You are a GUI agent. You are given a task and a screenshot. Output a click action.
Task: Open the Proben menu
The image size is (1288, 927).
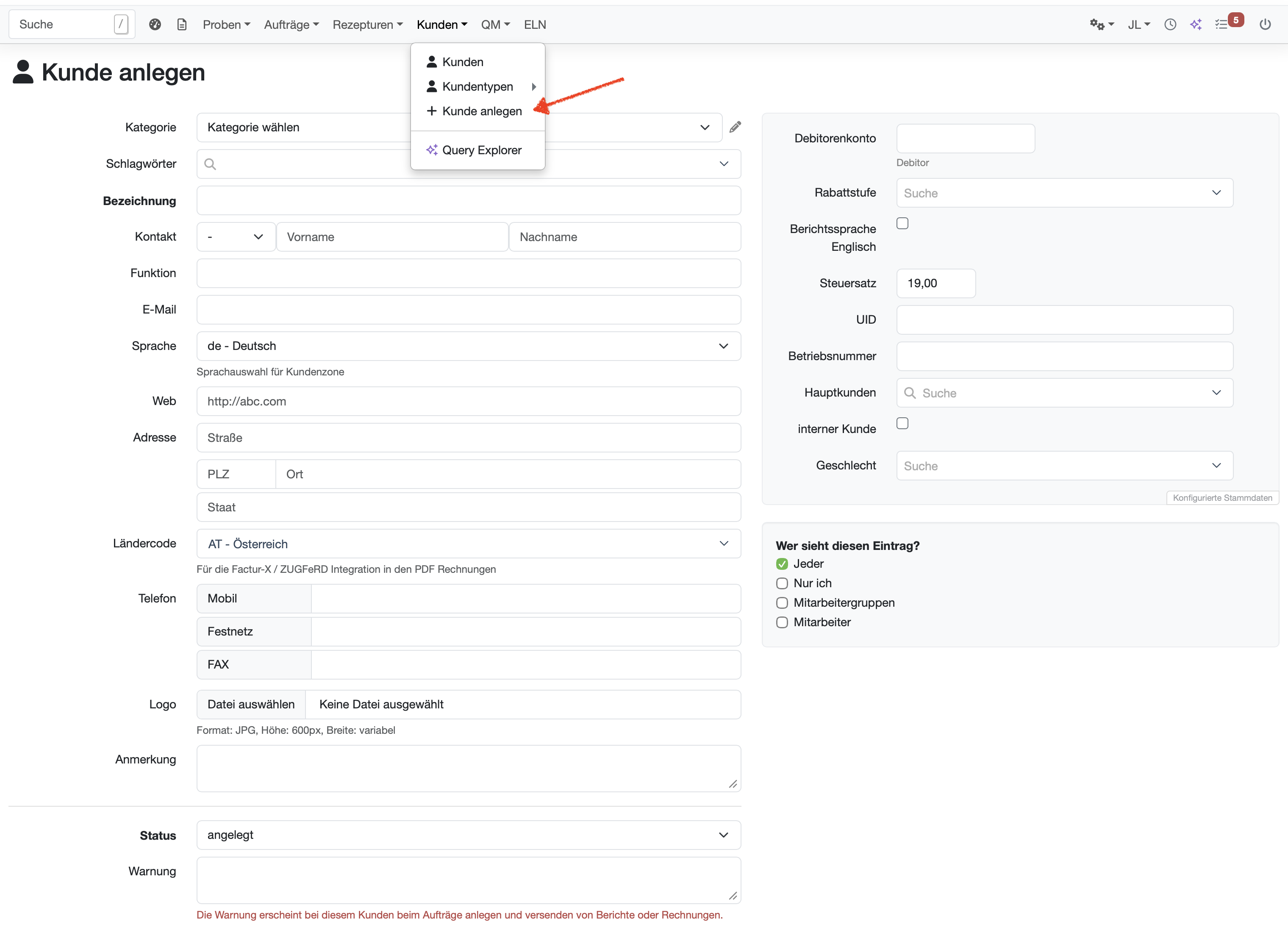(x=226, y=25)
